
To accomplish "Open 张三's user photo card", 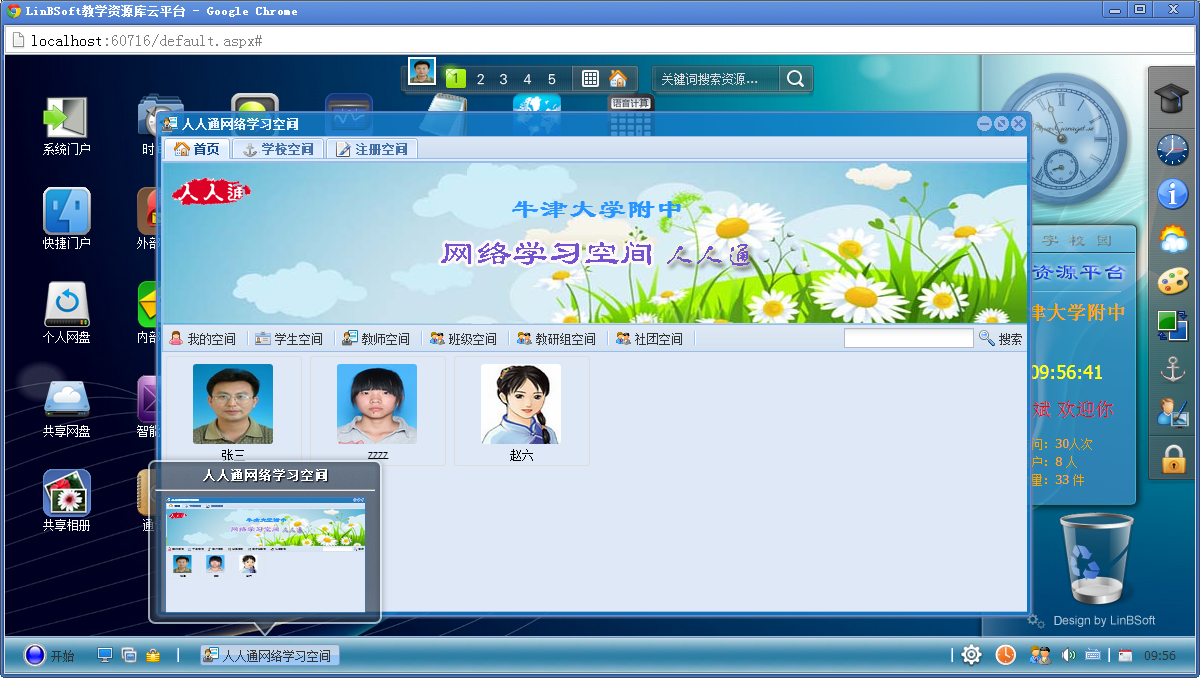I will pos(233,411).
